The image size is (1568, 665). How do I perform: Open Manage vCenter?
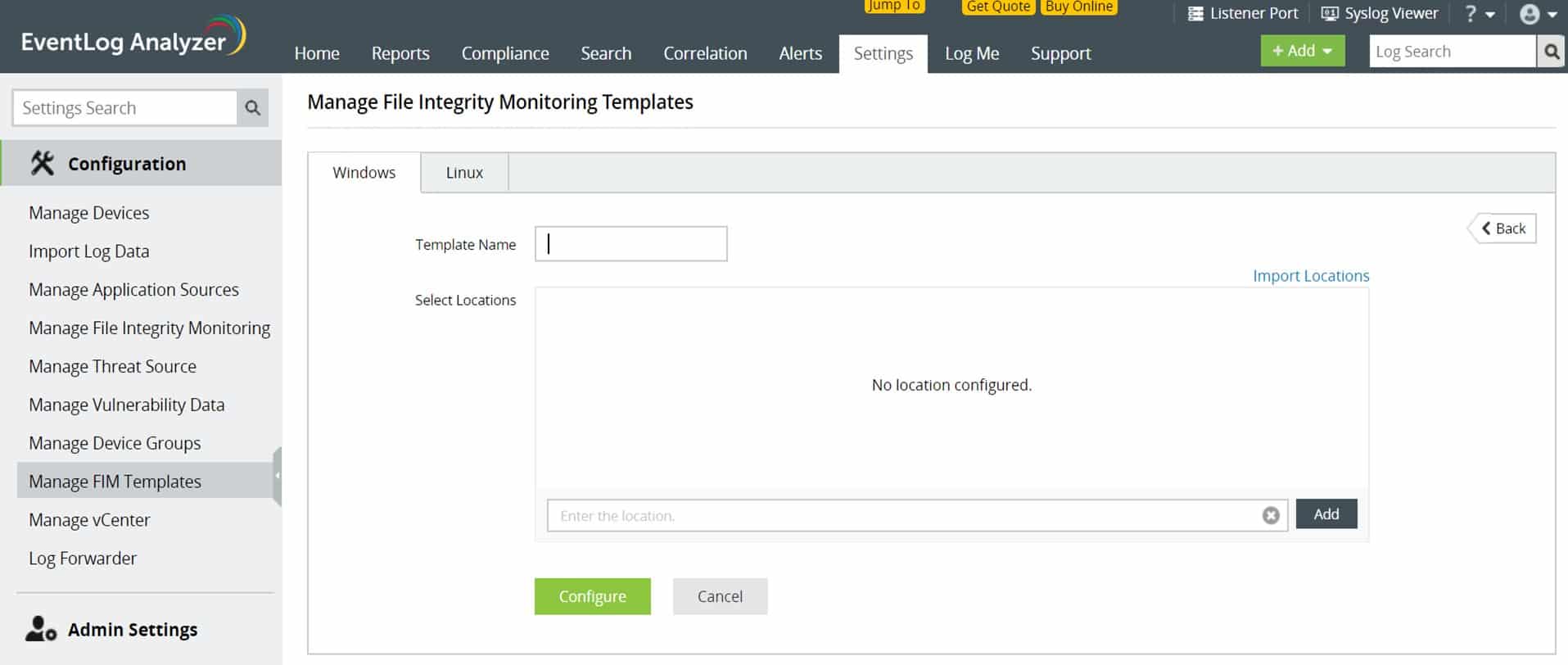pyautogui.click(x=90, y=520)
